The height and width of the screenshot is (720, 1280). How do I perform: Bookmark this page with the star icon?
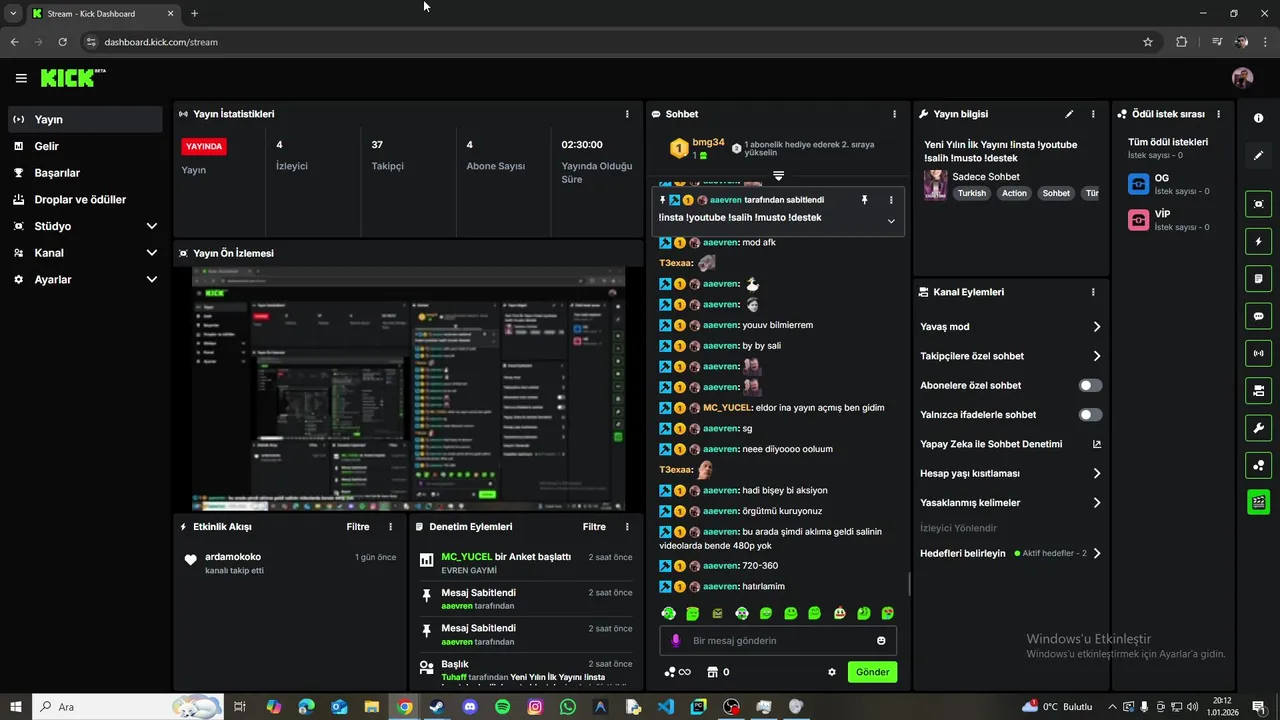pos(1148,42)
